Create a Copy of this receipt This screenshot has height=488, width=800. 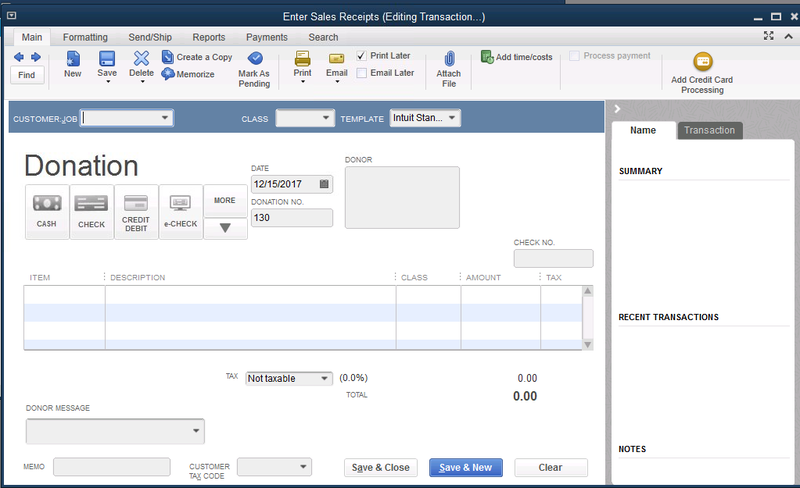click(x=197, y=57)
